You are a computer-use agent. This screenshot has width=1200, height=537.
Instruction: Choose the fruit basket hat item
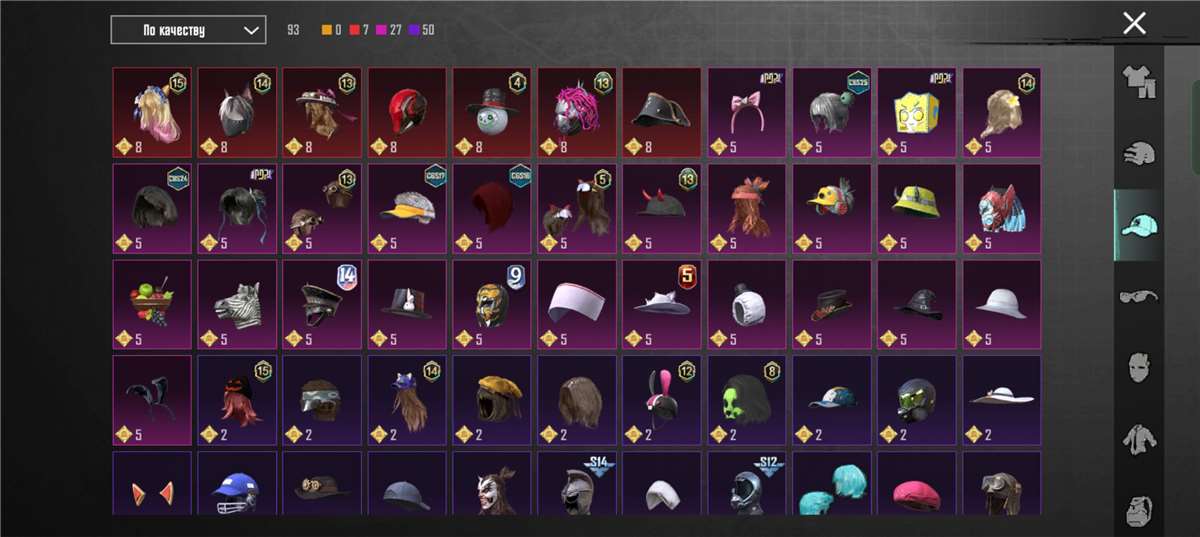point(152,305)
